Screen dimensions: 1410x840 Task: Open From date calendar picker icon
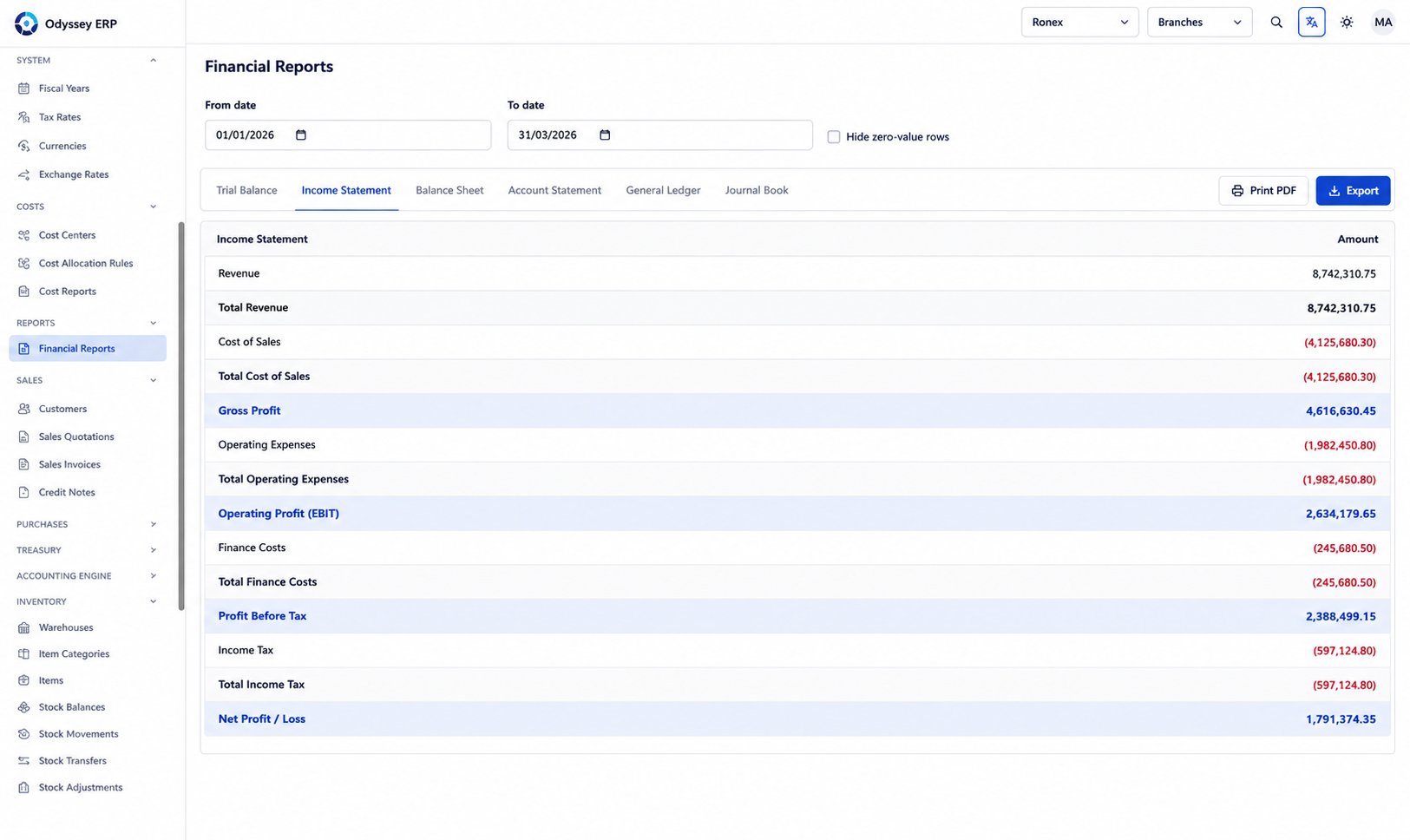[x=301, y=135]
